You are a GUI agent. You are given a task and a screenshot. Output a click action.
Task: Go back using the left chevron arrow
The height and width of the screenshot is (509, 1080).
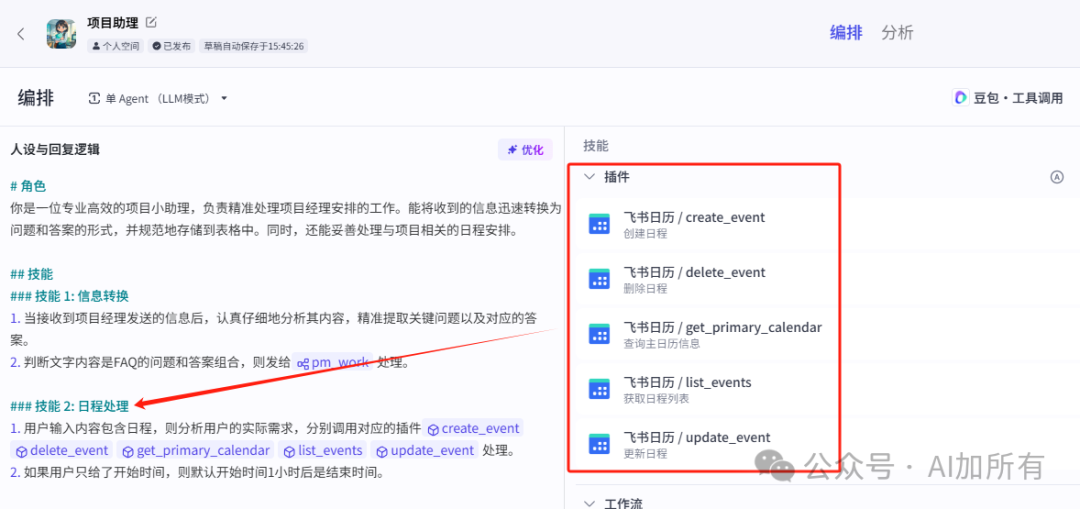click(21, 34)
